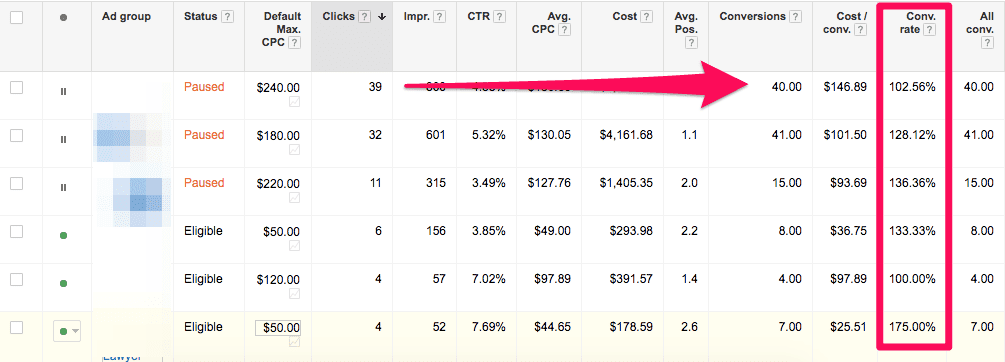
Task: Sort by the Ad group column header
Action: tap(126, 17)
